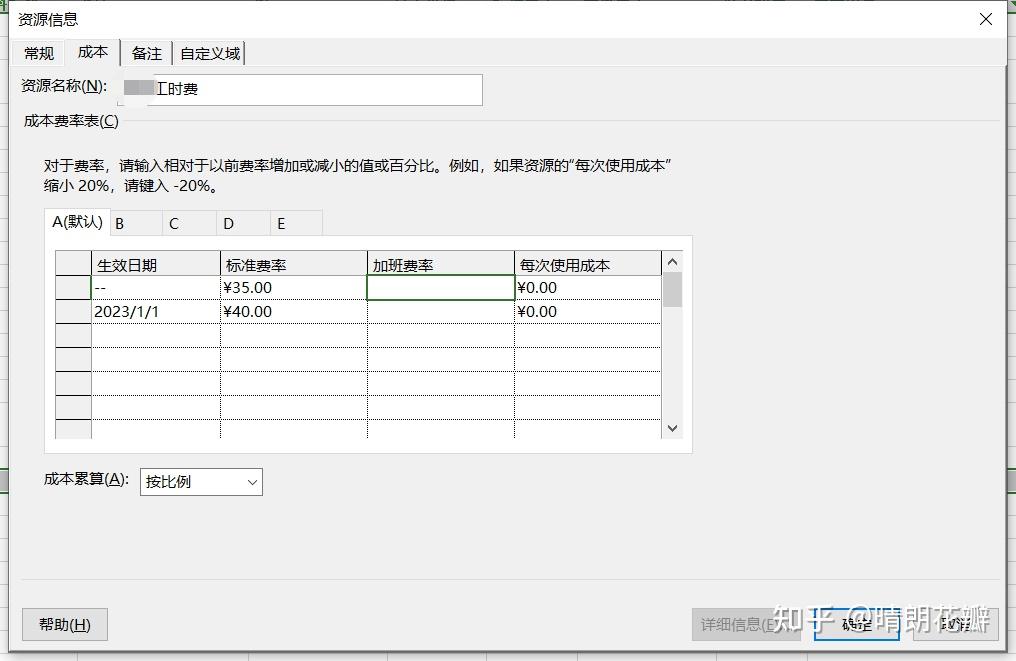The image size is (1016, 661).
Task: Click the scrollbar down arrow
Action: [672, 428]
